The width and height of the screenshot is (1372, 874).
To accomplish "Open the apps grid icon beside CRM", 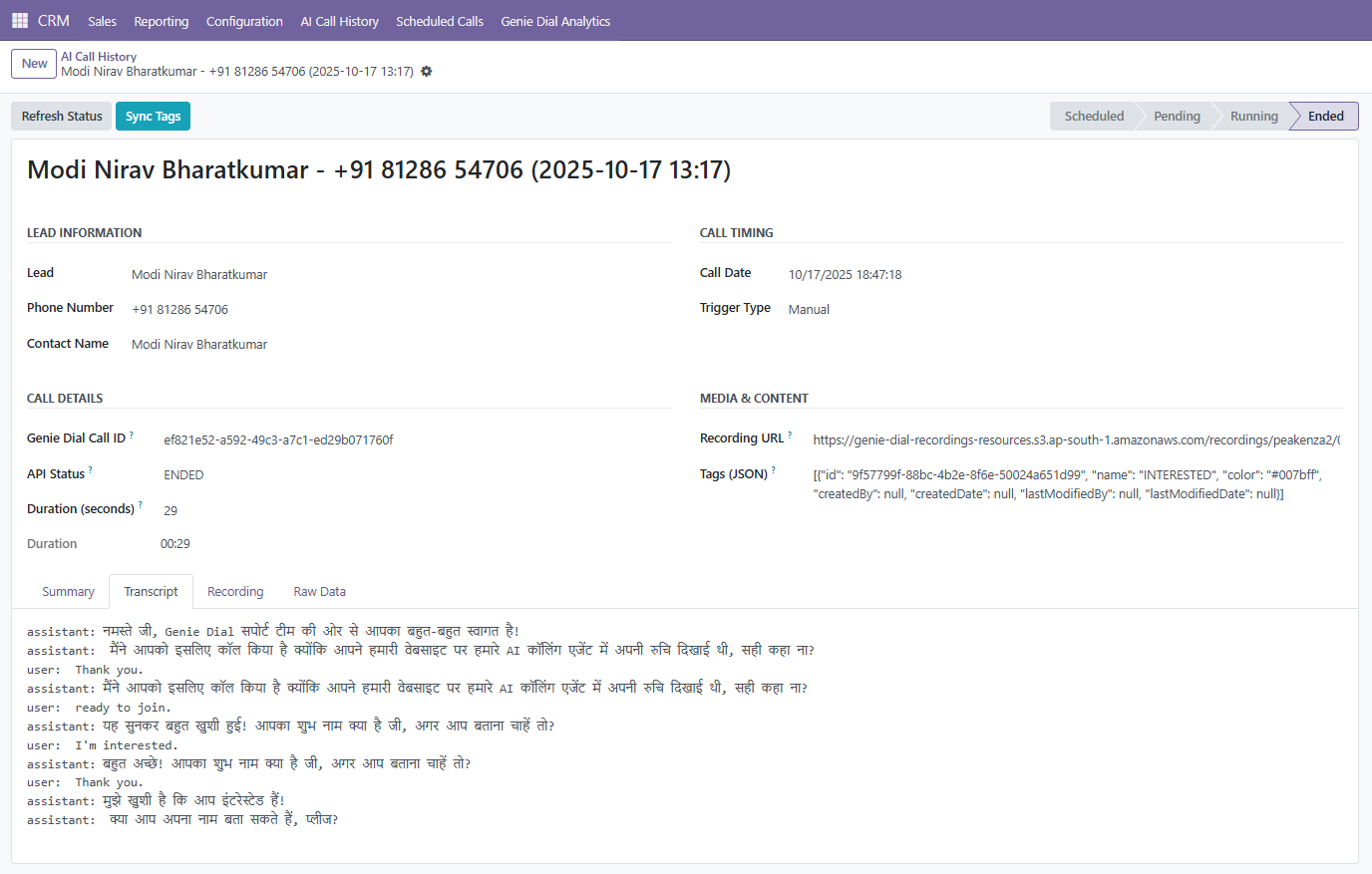I will (20, 20).
